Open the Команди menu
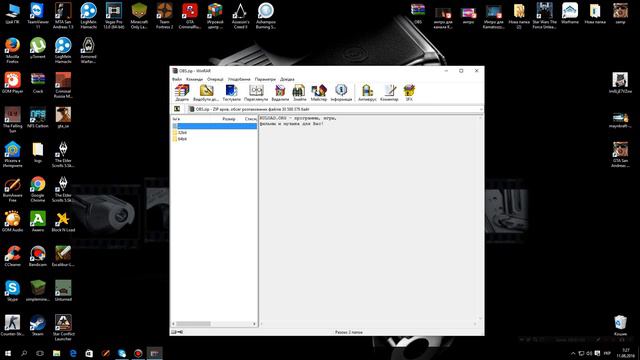640x360 pixels. pos(194,79)
